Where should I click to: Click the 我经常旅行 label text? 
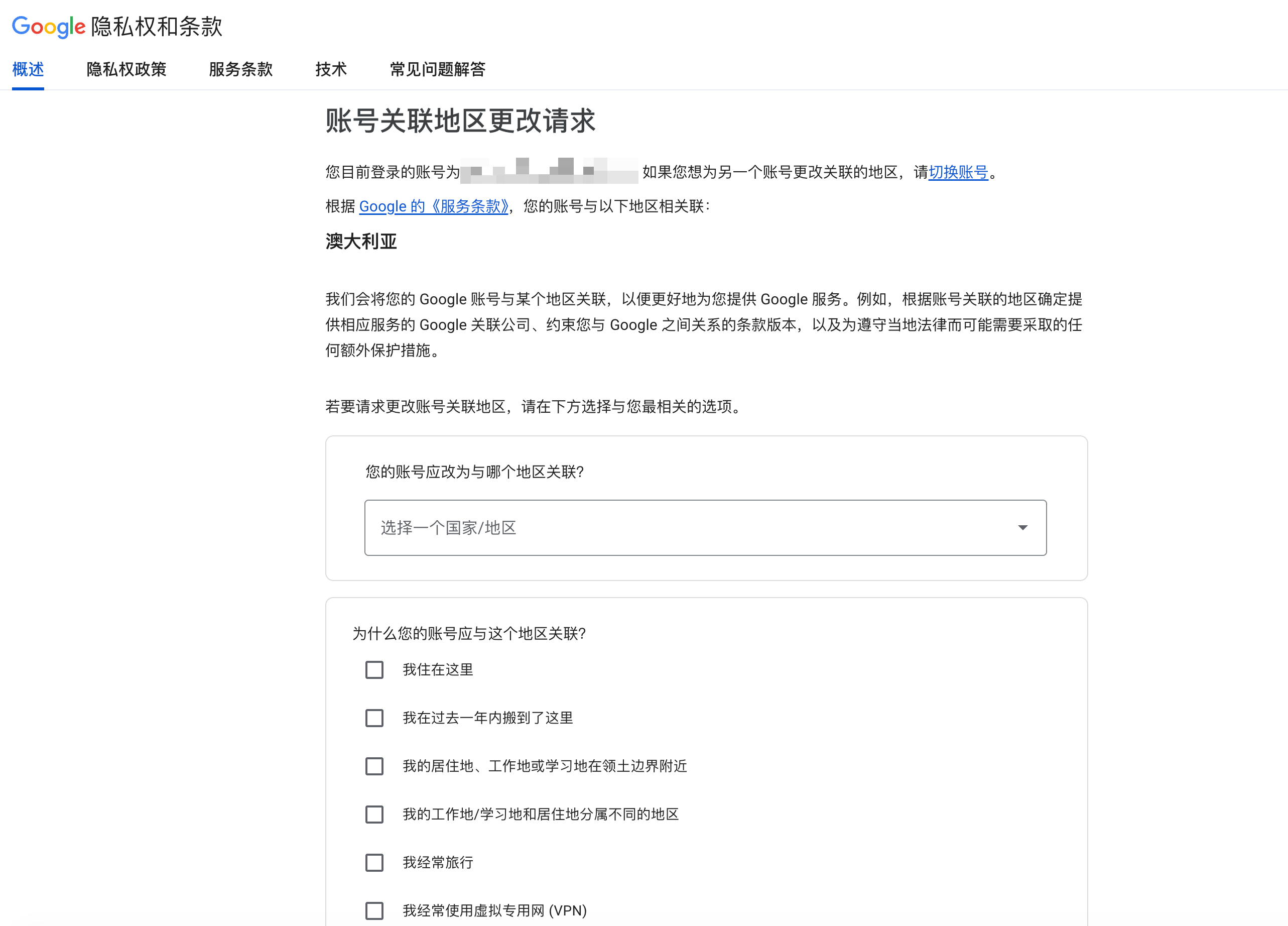(438, 862)
